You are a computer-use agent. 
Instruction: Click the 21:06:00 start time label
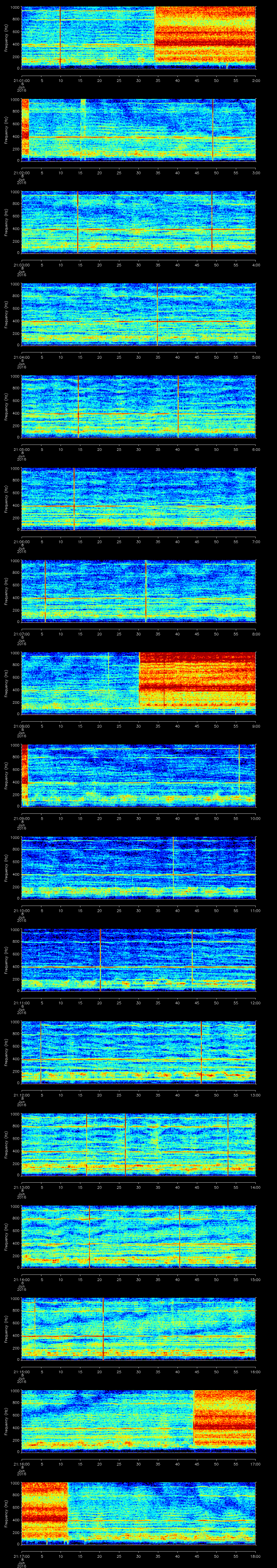[21, 542]
